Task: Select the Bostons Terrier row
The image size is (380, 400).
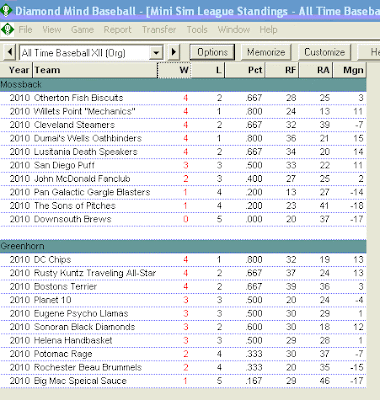Action: (183, 287)
